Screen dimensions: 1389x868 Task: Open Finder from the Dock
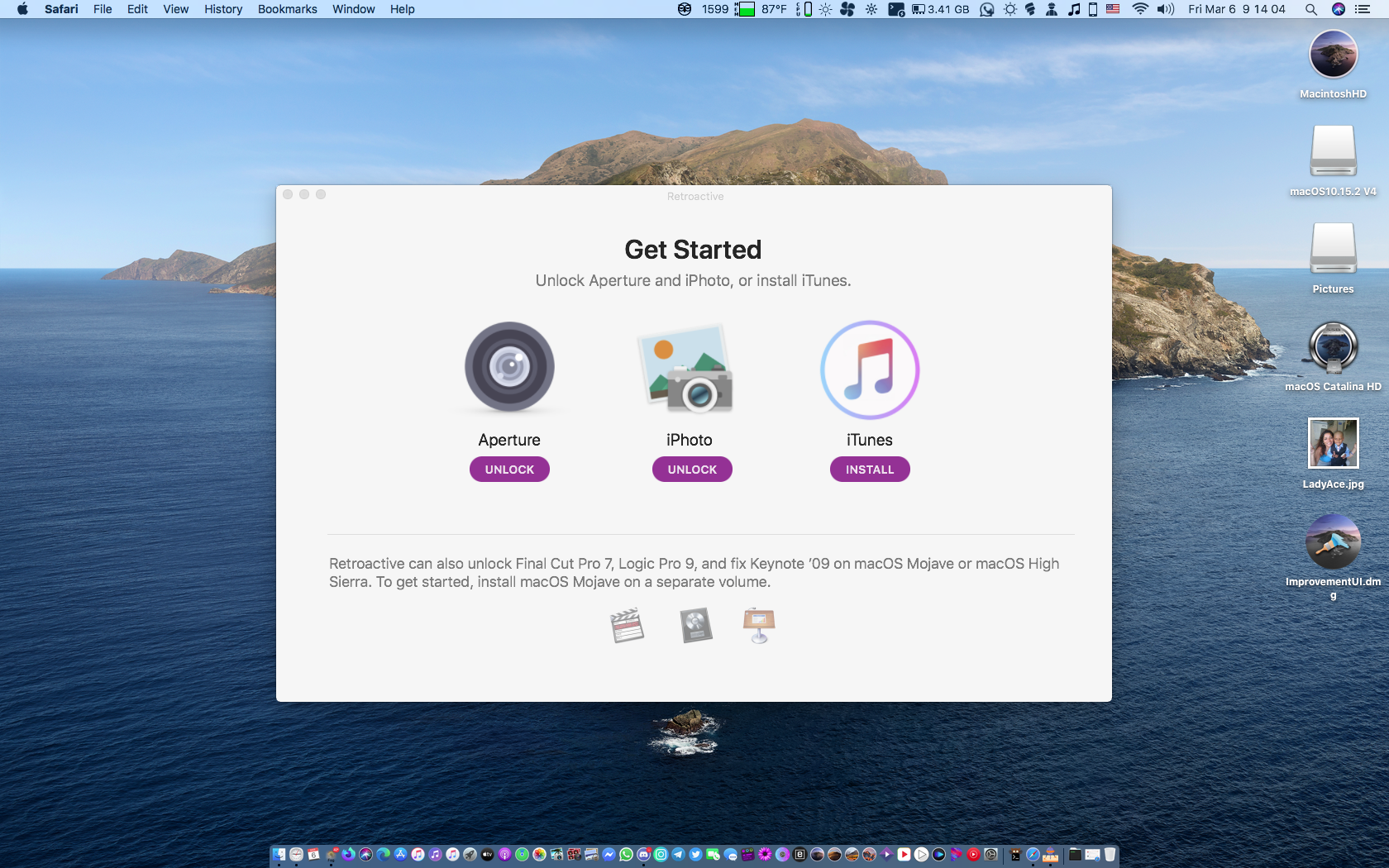click(279, 855)
